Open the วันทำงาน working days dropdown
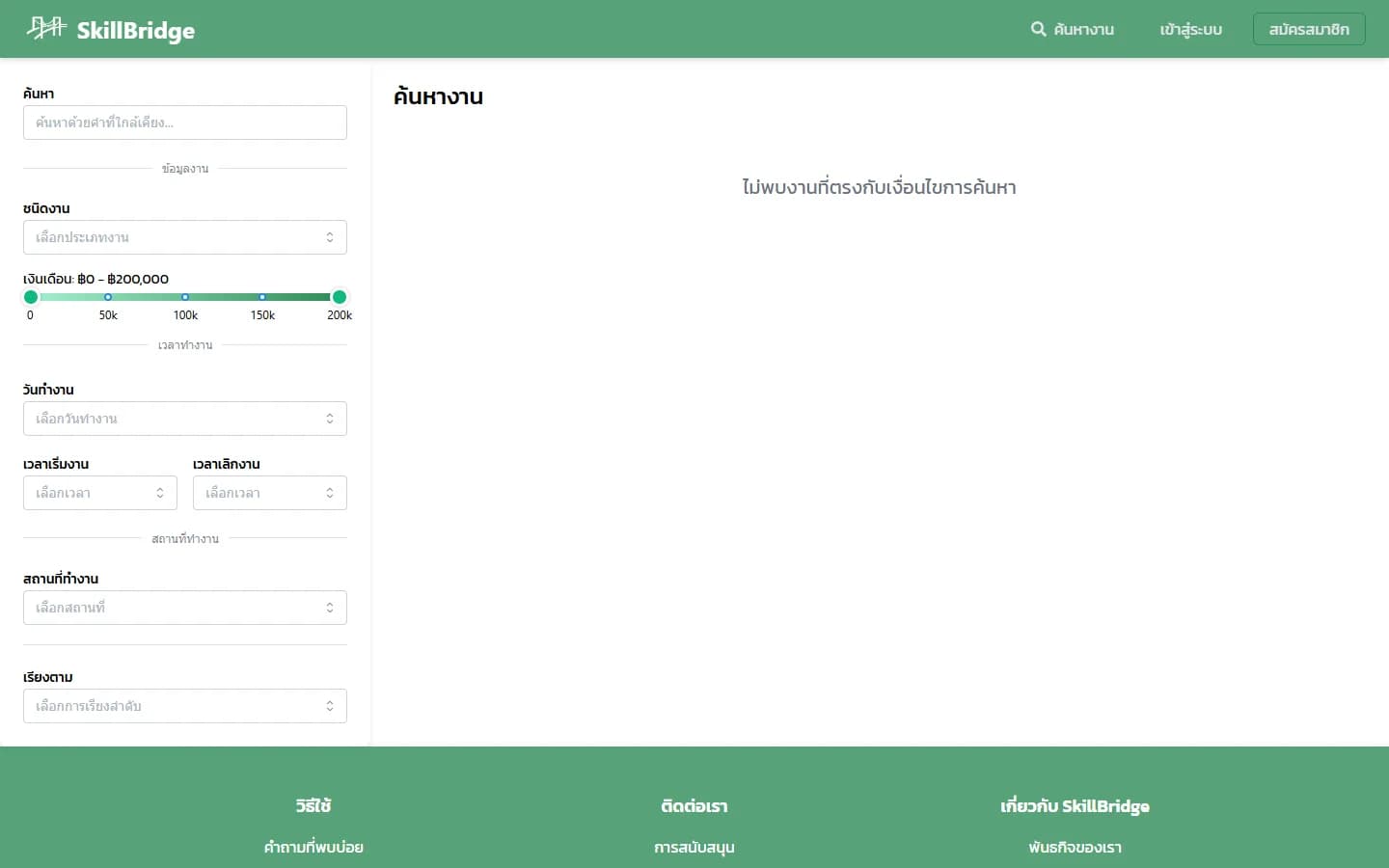The width and height of the screenshot is (1389, 868). (x=185, y=419)
